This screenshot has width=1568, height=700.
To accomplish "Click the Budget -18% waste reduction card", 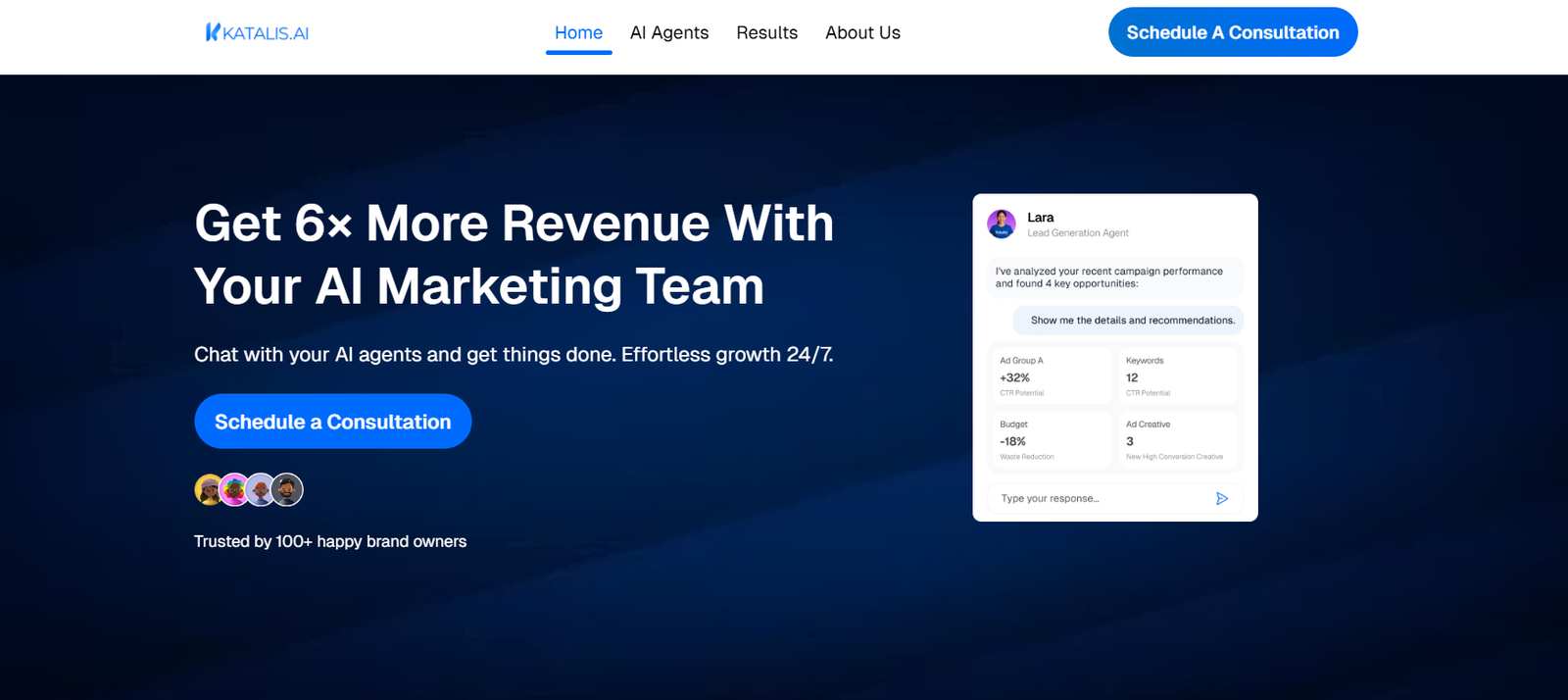I will (1050, 440).
